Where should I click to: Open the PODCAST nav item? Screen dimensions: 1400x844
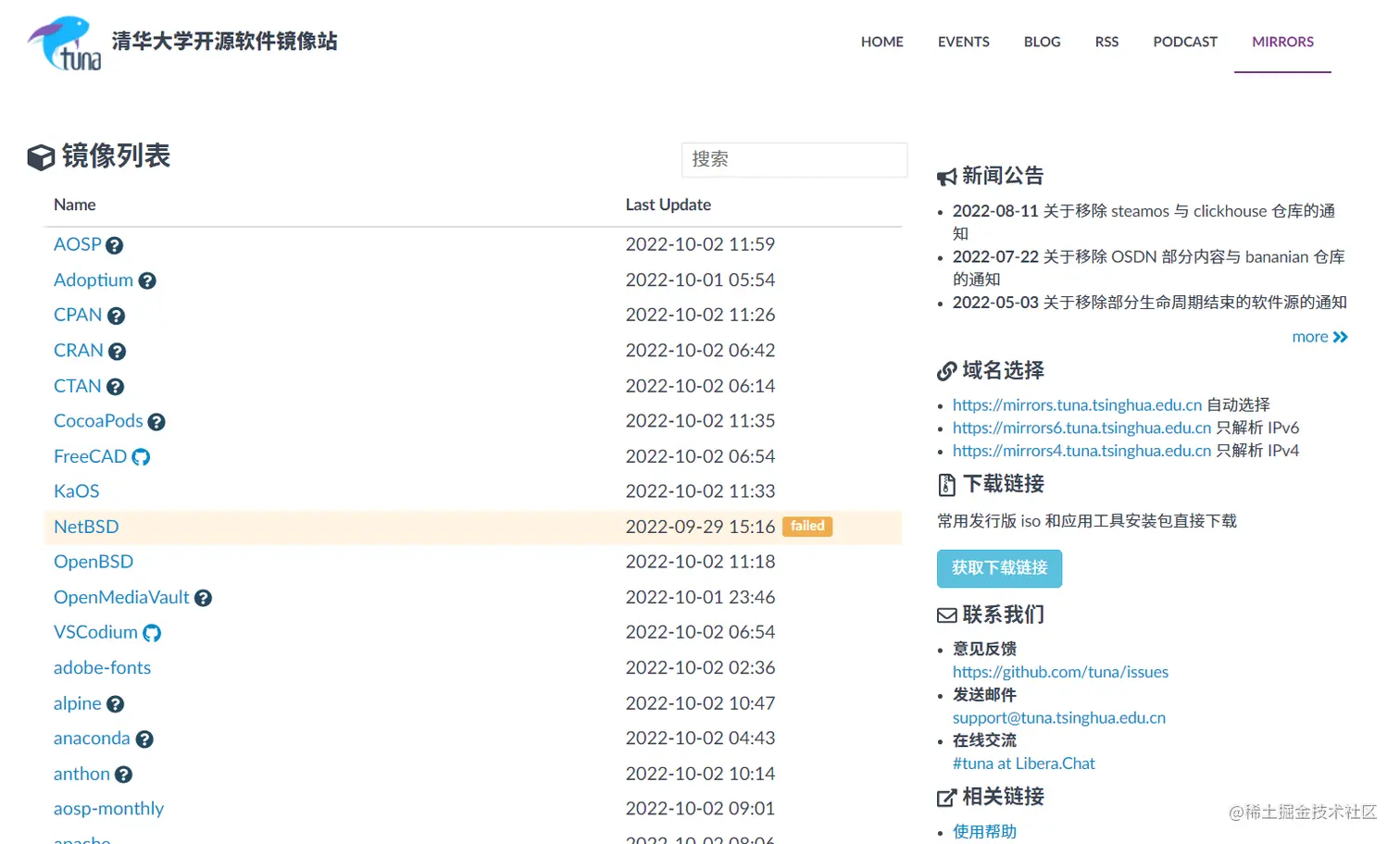coord(1184,42)
